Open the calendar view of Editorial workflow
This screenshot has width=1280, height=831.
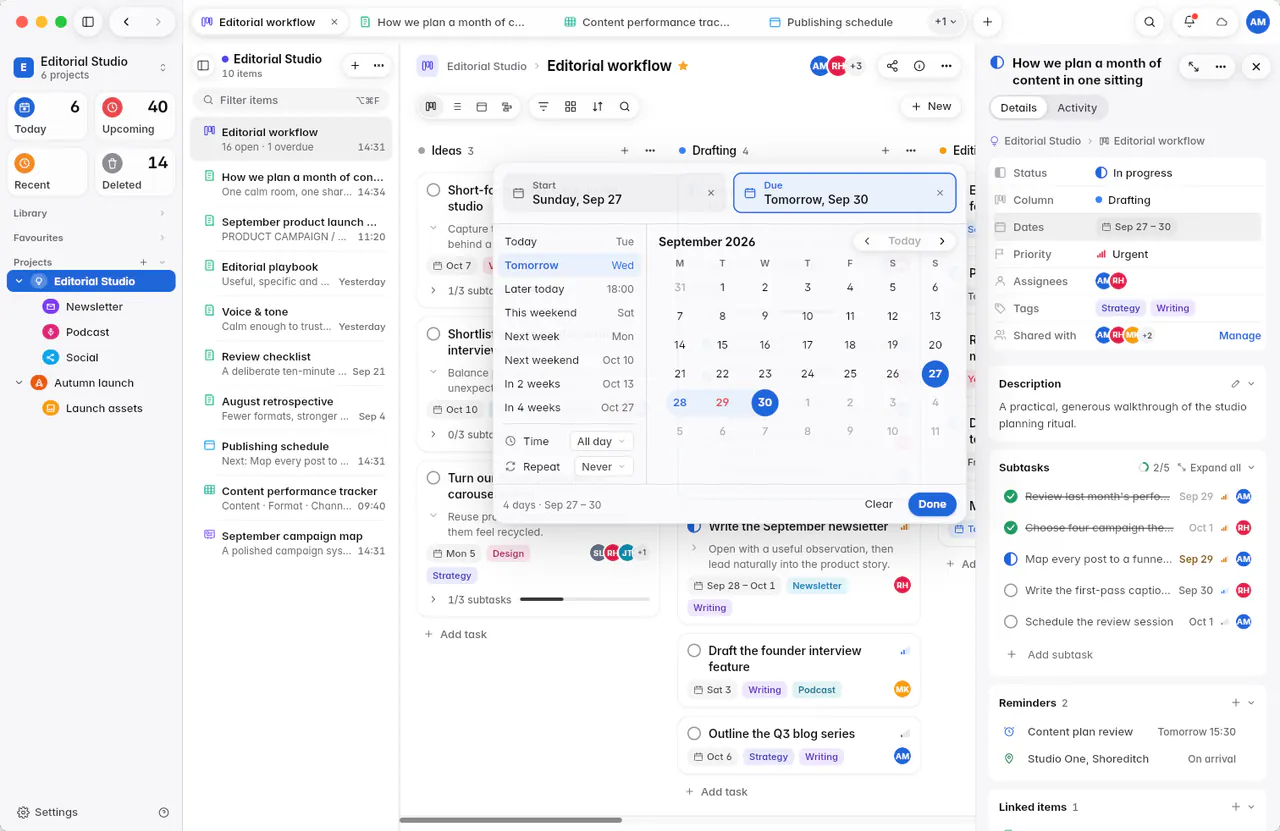click(482, 106)
